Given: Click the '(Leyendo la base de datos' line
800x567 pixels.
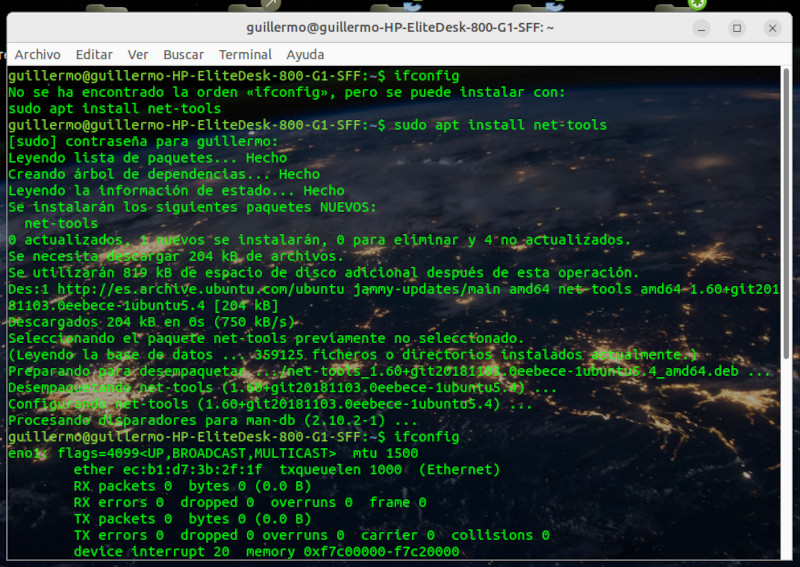Looking at the screenshot, I should click(x=352, y=355).
